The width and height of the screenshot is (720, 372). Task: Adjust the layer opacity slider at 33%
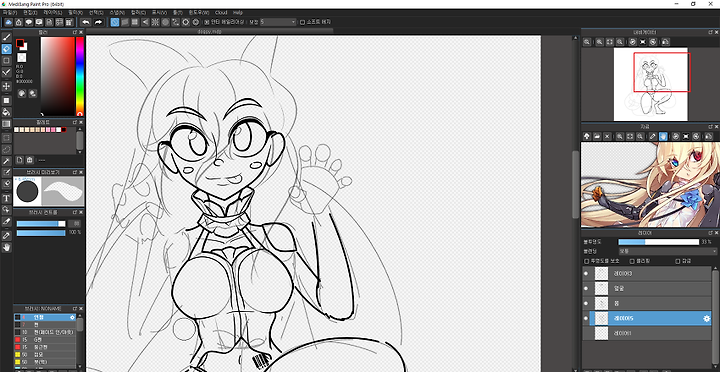point(658,242)
